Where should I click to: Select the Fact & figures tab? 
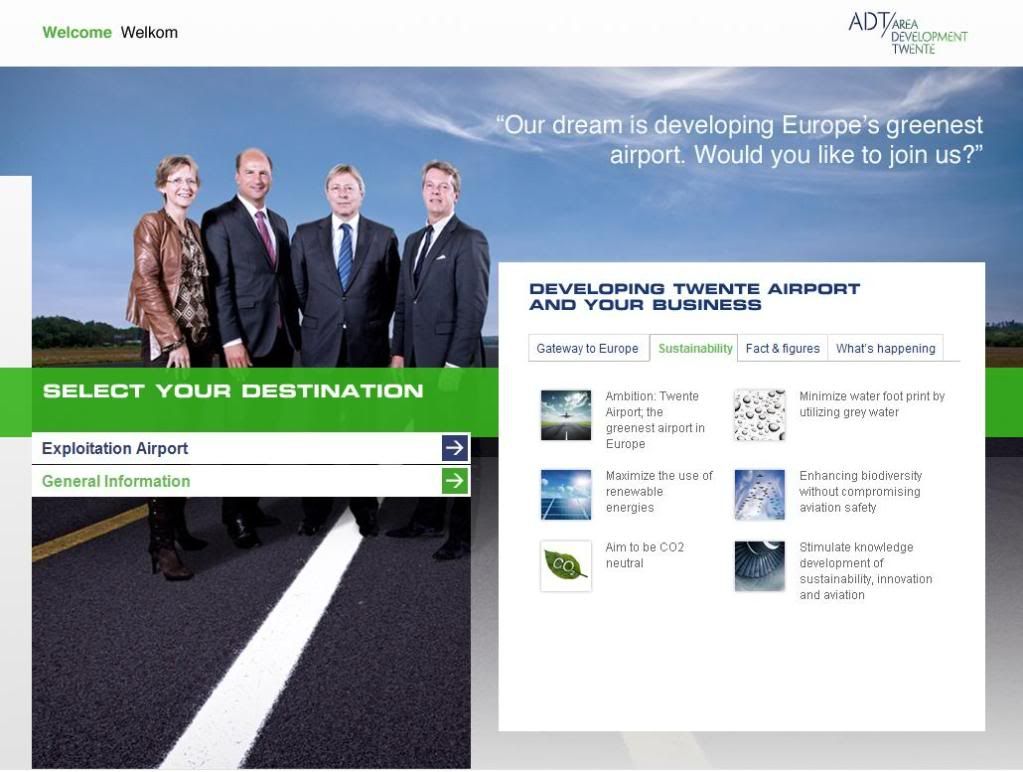tap(782, 348)
